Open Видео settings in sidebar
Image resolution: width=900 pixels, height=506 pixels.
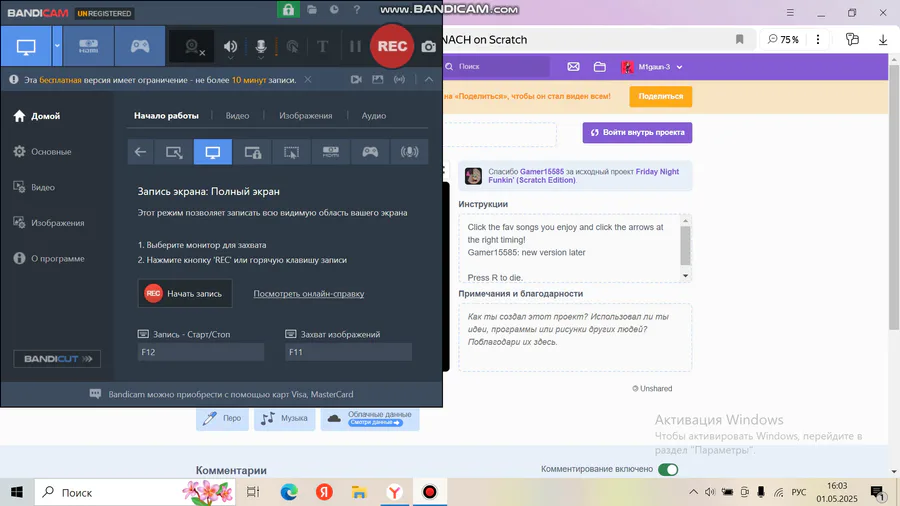click(x=34, y=187)
